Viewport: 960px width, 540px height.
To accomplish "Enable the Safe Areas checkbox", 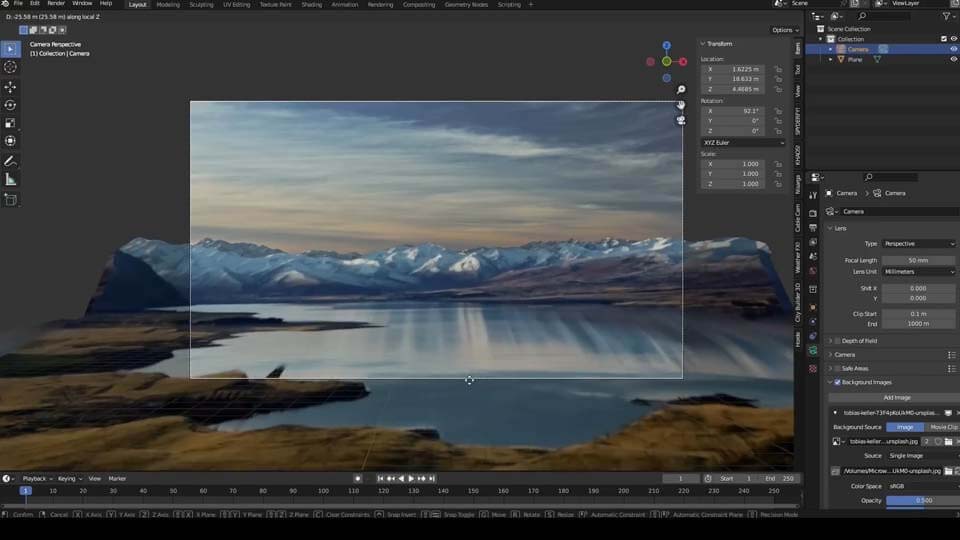I will [x=837, y=369].
